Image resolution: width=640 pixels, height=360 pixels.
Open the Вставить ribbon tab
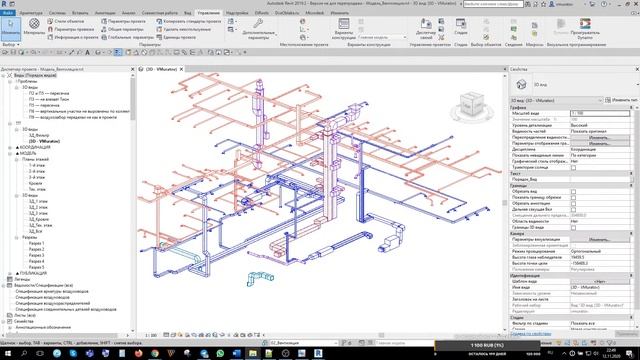[x=80, y=13]
